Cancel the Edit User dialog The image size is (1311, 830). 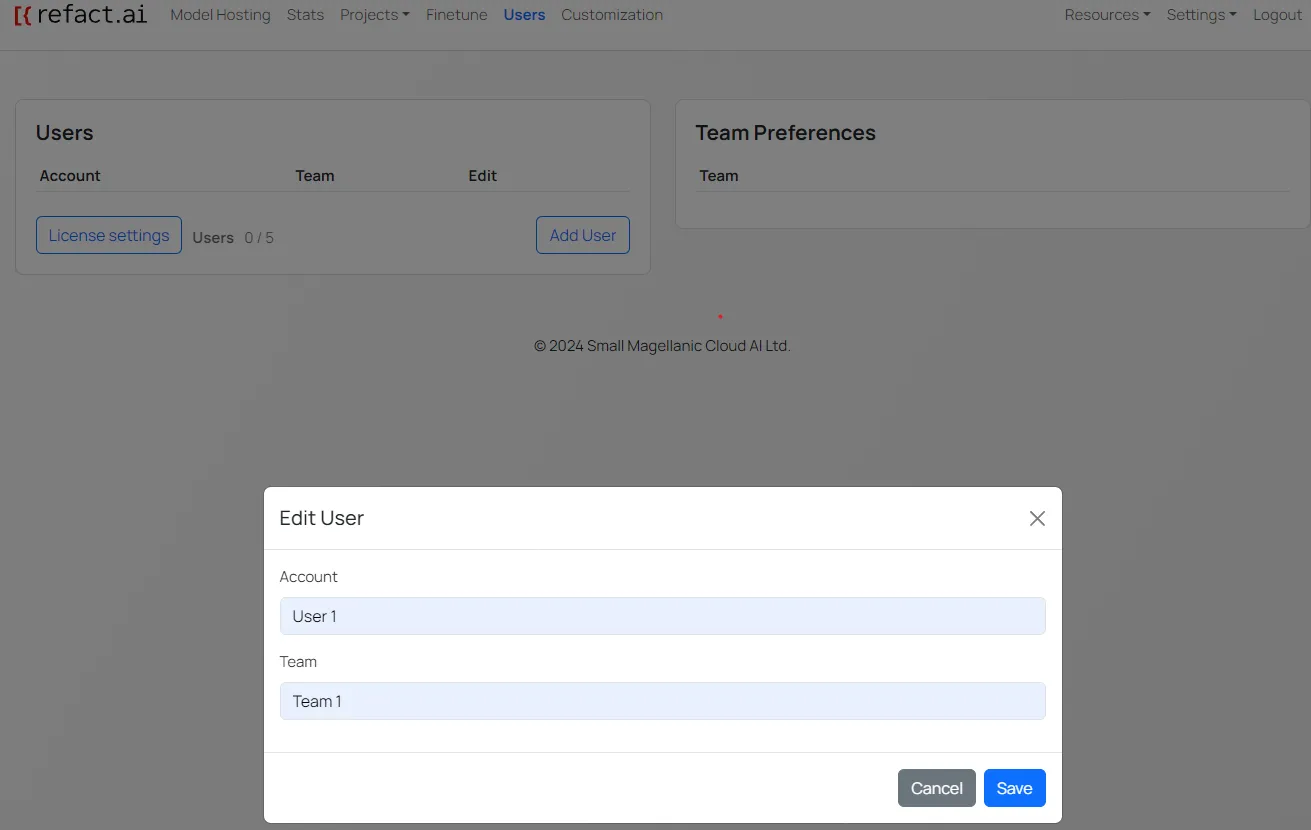(x=937, y=788)
